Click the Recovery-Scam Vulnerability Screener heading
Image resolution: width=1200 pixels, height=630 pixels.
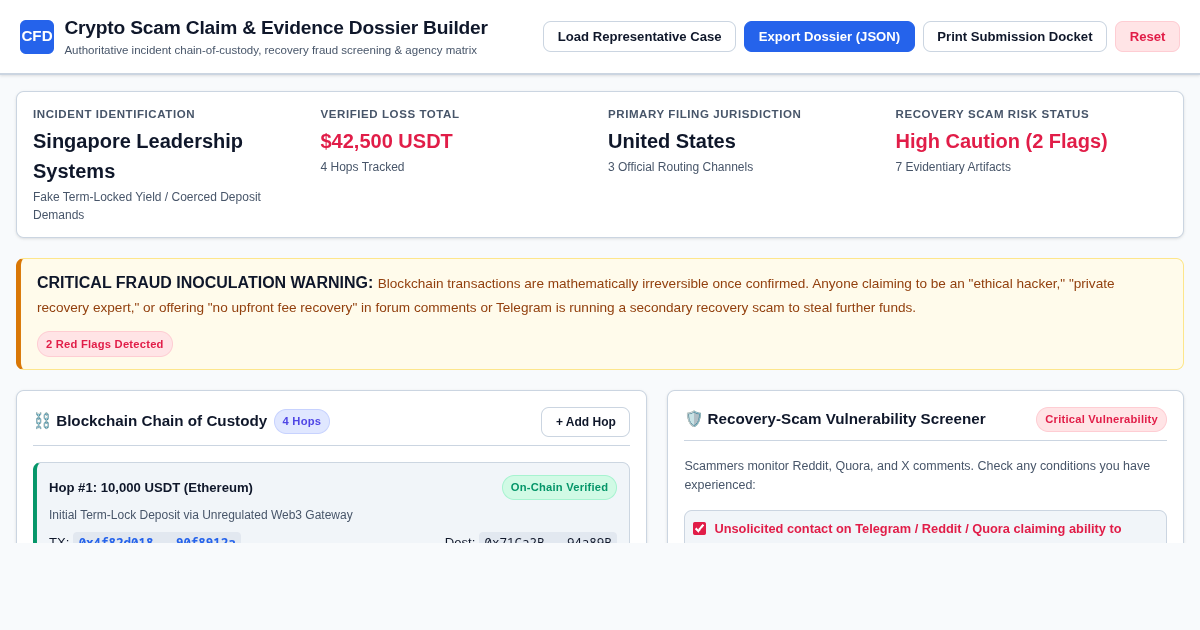[846, 419]
